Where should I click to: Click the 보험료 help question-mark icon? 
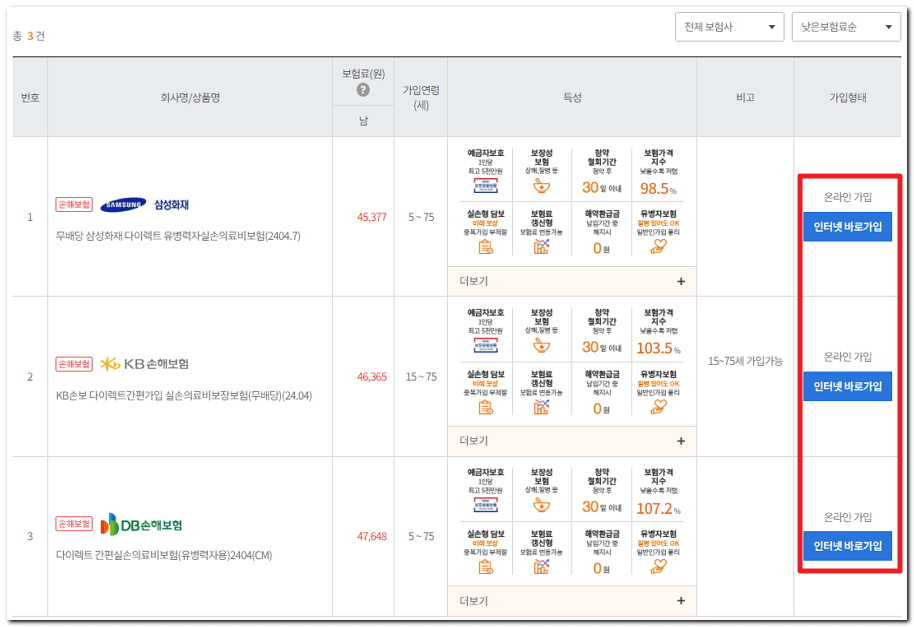coord(363,90)
